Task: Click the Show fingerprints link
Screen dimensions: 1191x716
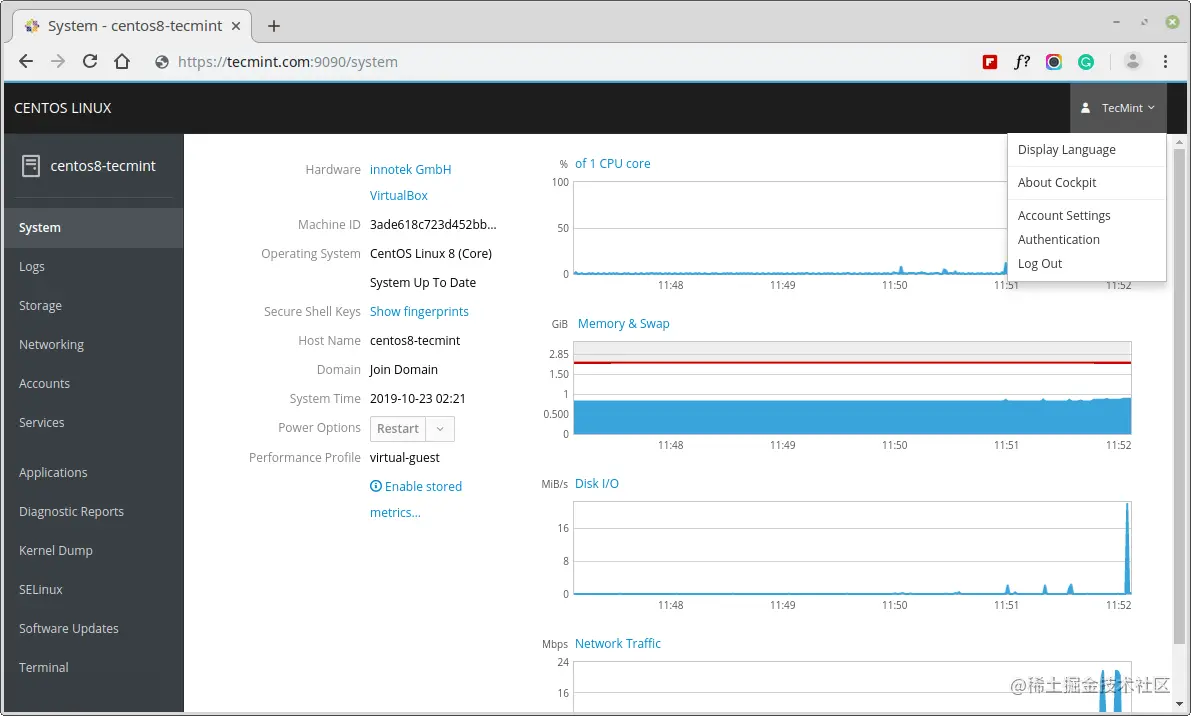Action: tap(419, 311)
